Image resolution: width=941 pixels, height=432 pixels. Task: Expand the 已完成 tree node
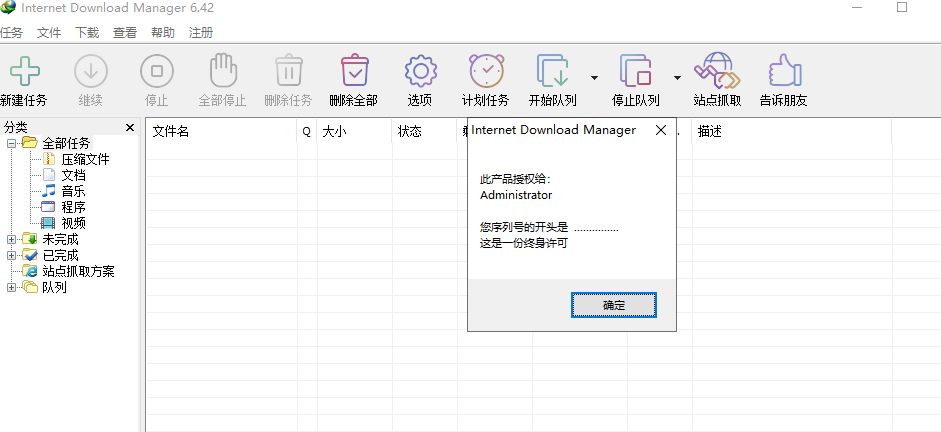[11, 256]
